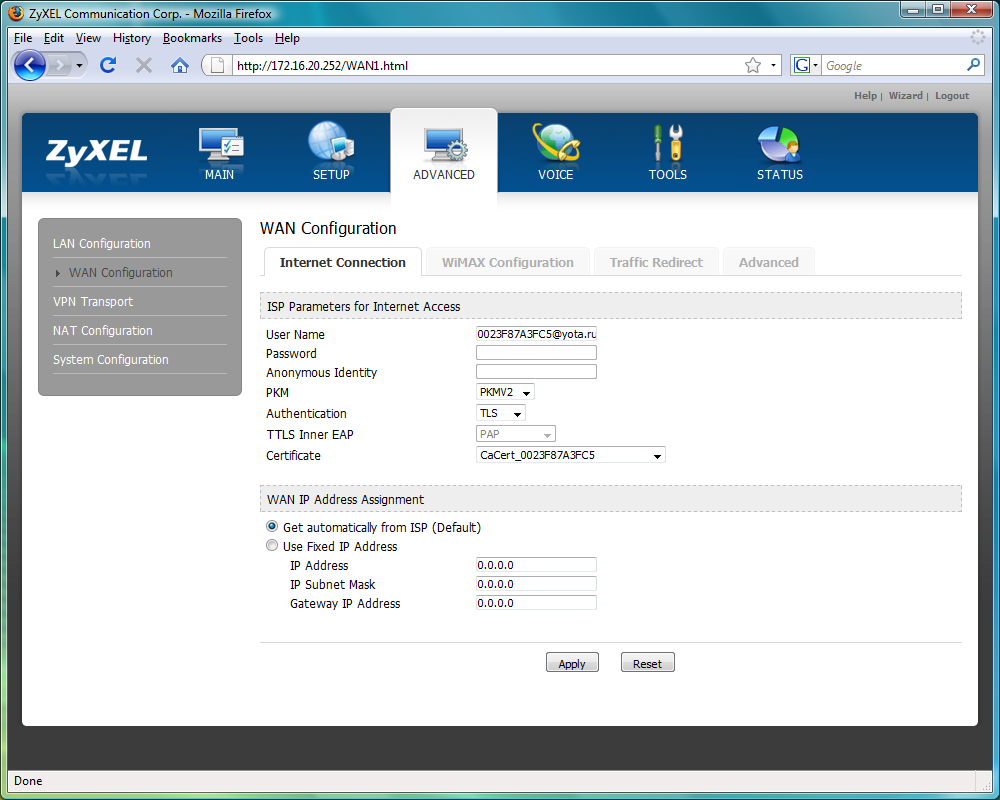Open the TTLS Inner EAP dropdown
Image resolution: width=1000 pixels, height=800 pixels.
tap(516, 434)
